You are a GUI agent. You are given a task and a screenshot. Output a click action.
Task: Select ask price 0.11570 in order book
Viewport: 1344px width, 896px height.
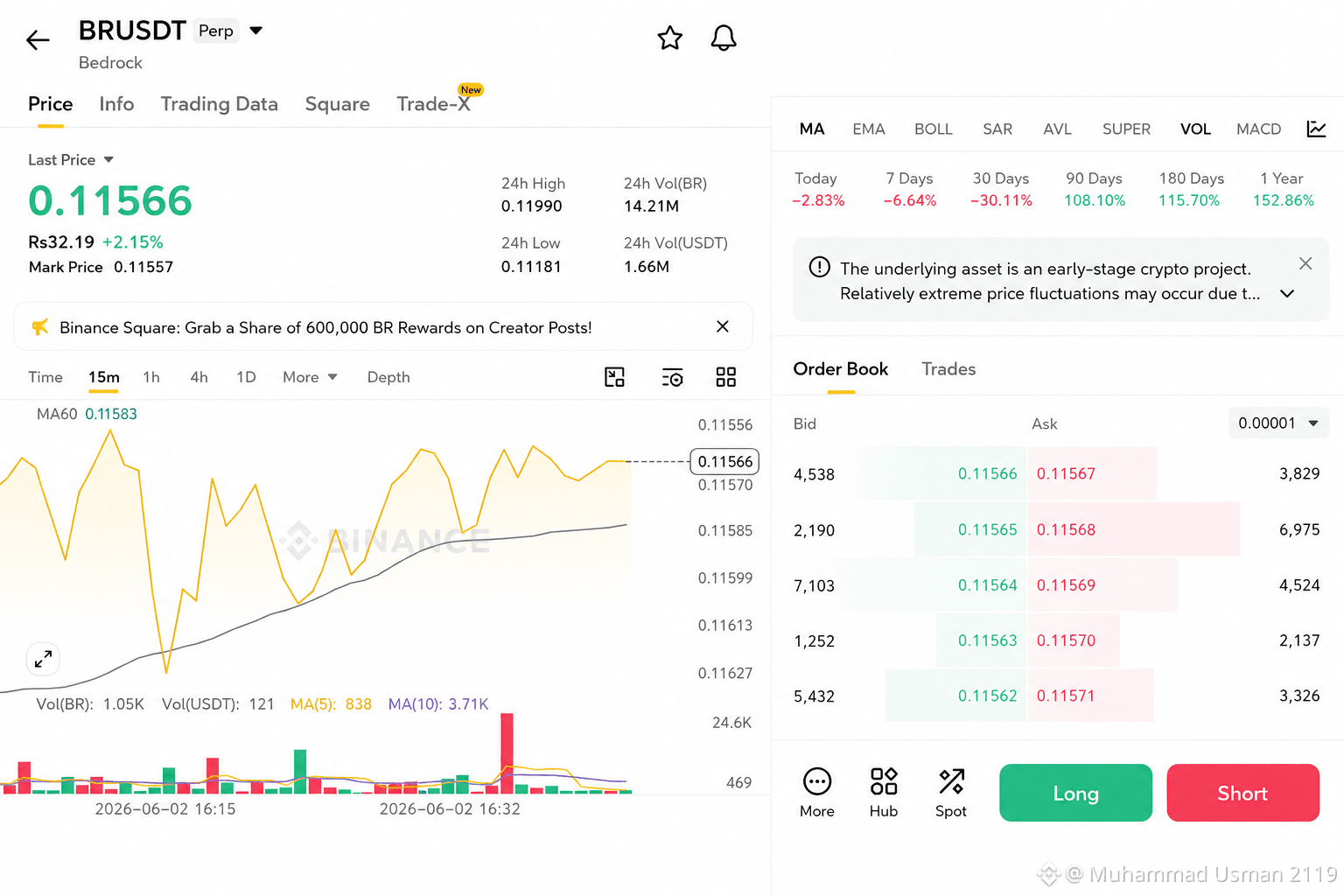click(1066, 640)
